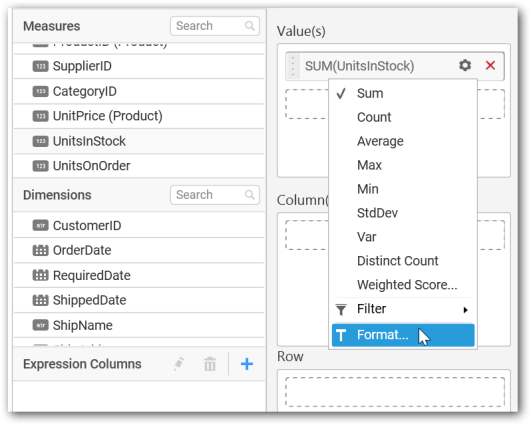The width and height of the screenshot is (531, 425).
Task: Click the OrderDate calendar icon
Action: coord(40,250)
